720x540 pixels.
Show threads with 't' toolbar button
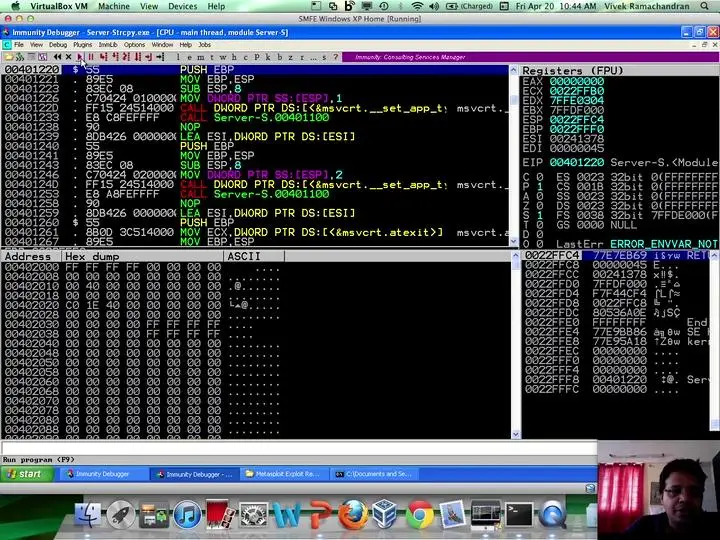click(212, 57)
